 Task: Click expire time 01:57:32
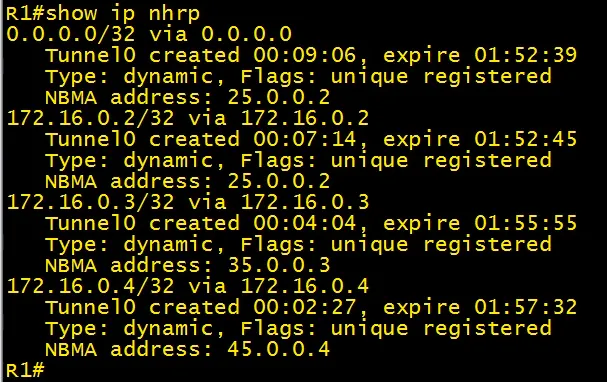click(526, 307)
